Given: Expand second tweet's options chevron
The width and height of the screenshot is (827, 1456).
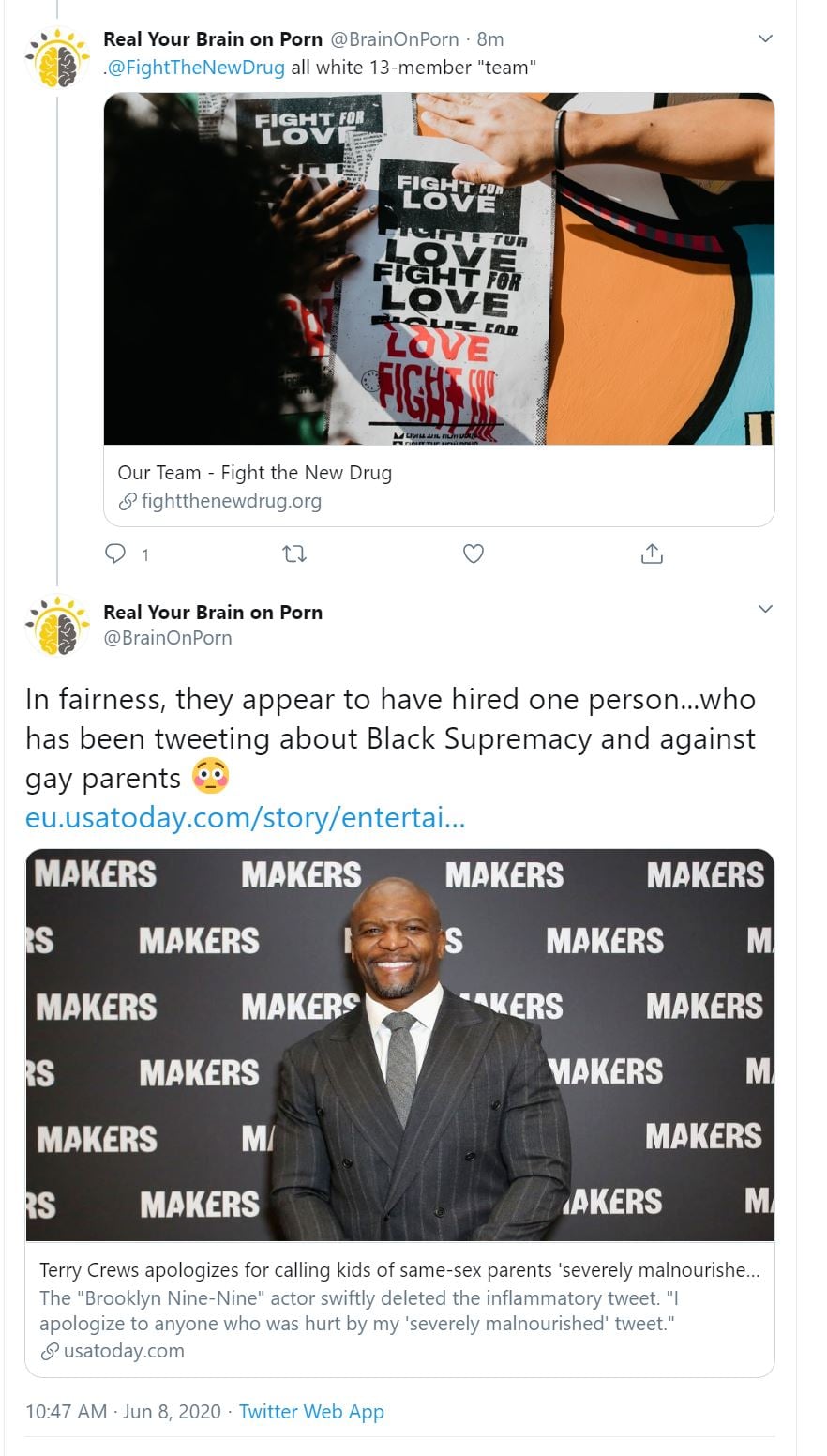Looking at the screenshot, I should (x=765, y=609).
